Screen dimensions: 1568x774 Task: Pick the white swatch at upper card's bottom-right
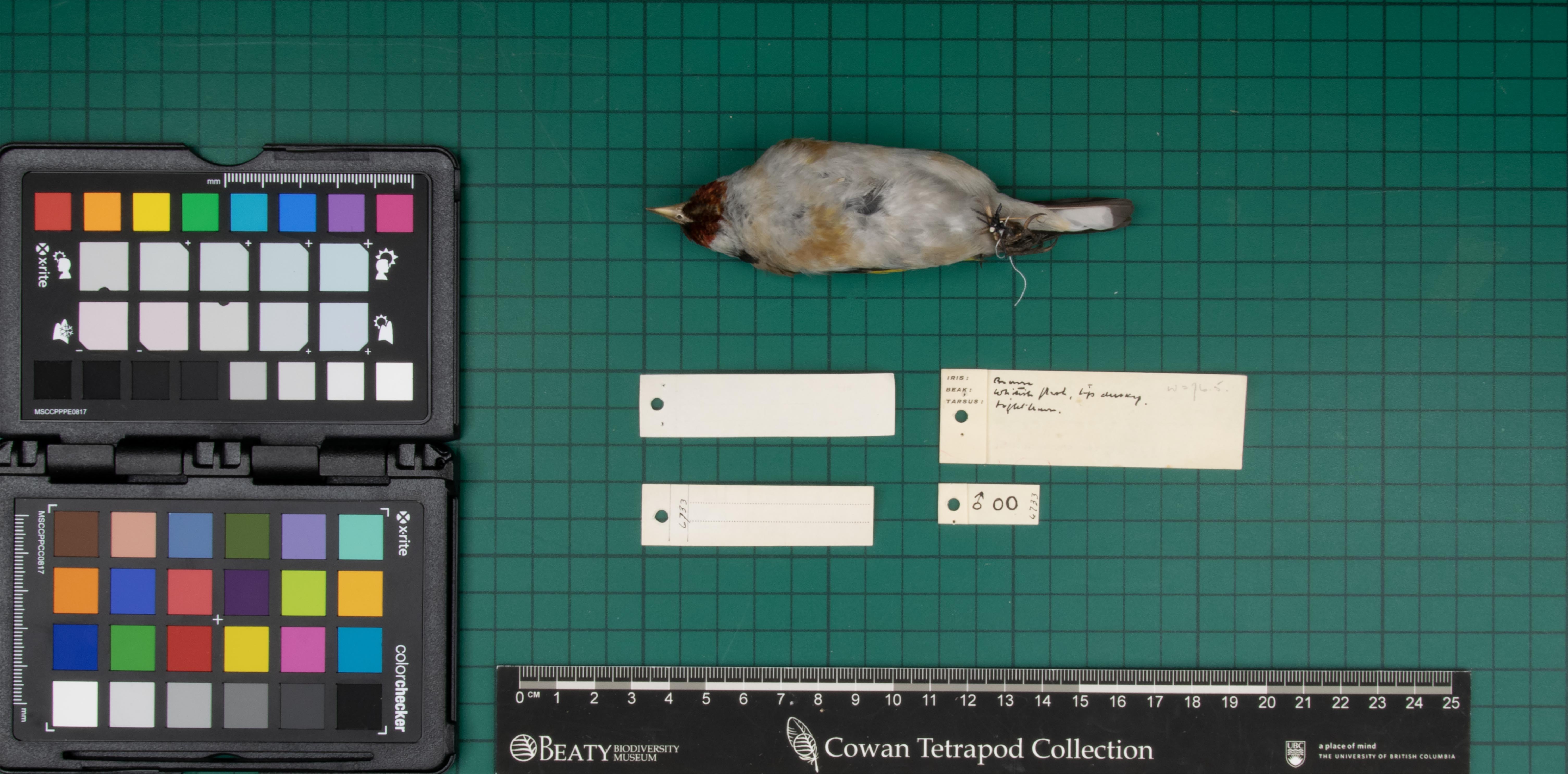(394, 382)
